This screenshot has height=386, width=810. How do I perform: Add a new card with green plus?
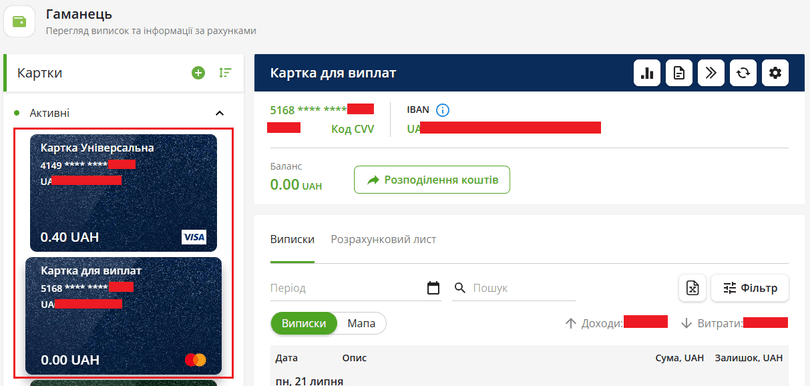click(x=198, y=73)
